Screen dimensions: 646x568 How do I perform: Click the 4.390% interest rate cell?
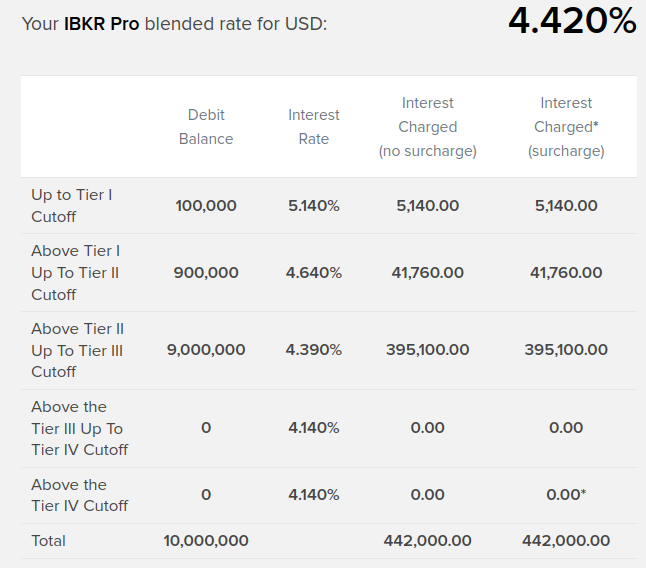(313, 350)
